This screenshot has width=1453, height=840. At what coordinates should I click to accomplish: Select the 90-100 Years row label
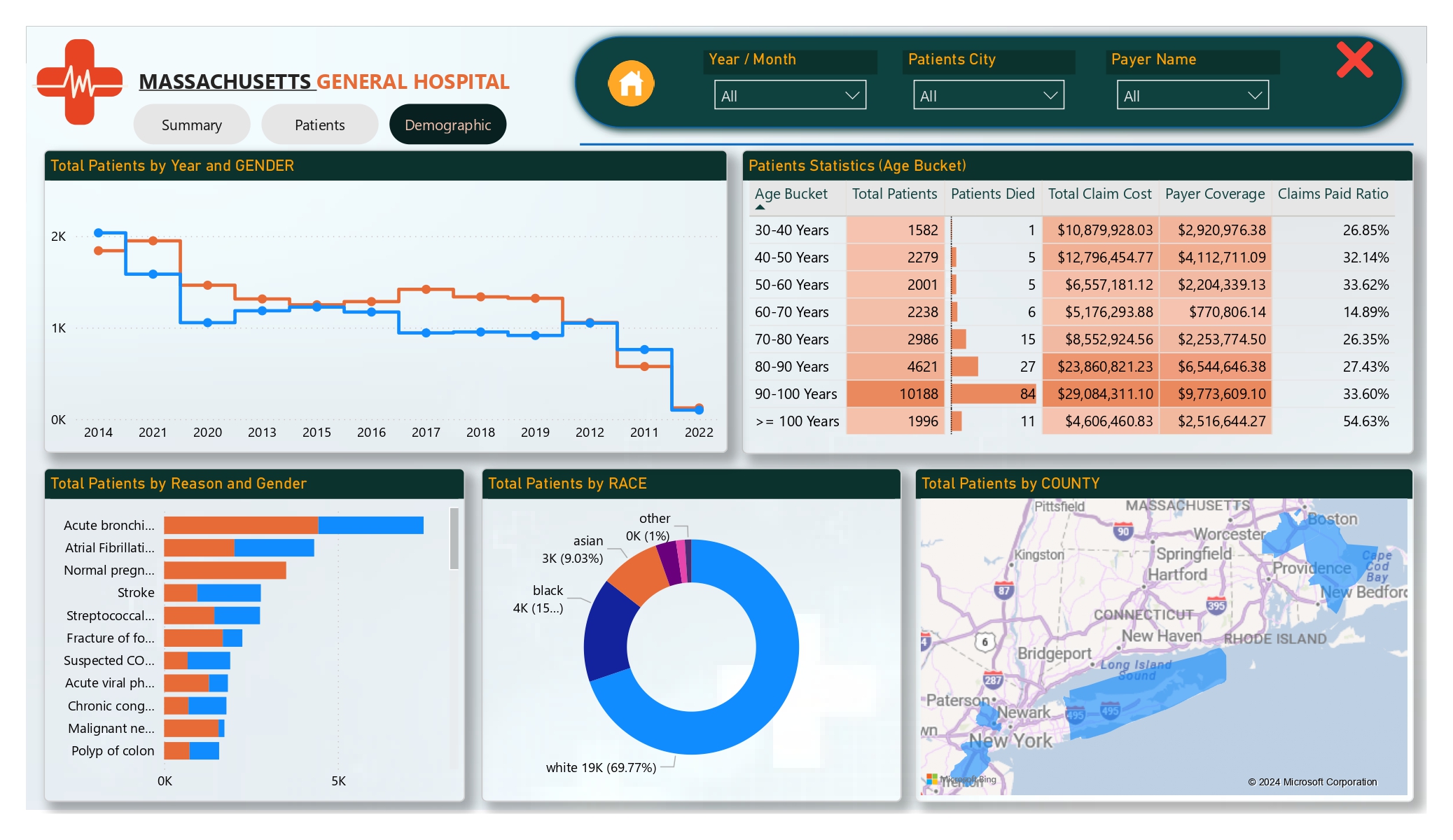[795, 393]
